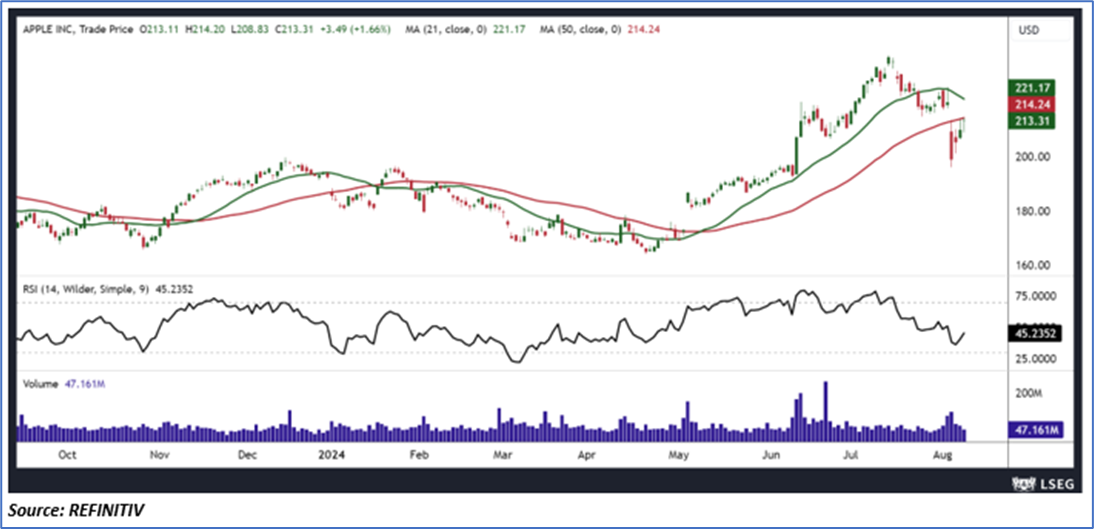Click the 25.0000 RSI axis label

[x=1037, y=358]
